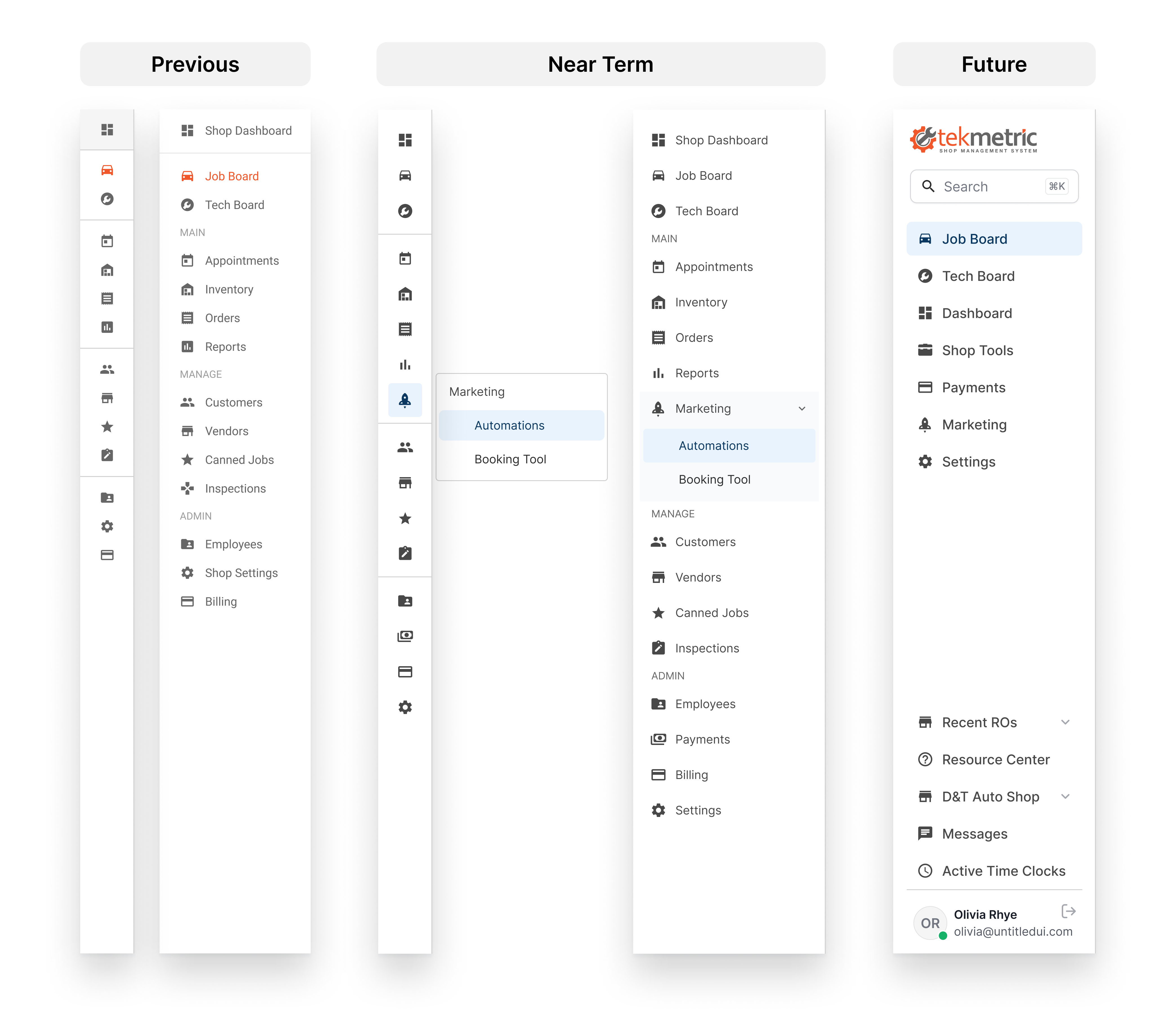Open the Payments cash icon in the Near Term collapsed sidebar

(405, 636)
